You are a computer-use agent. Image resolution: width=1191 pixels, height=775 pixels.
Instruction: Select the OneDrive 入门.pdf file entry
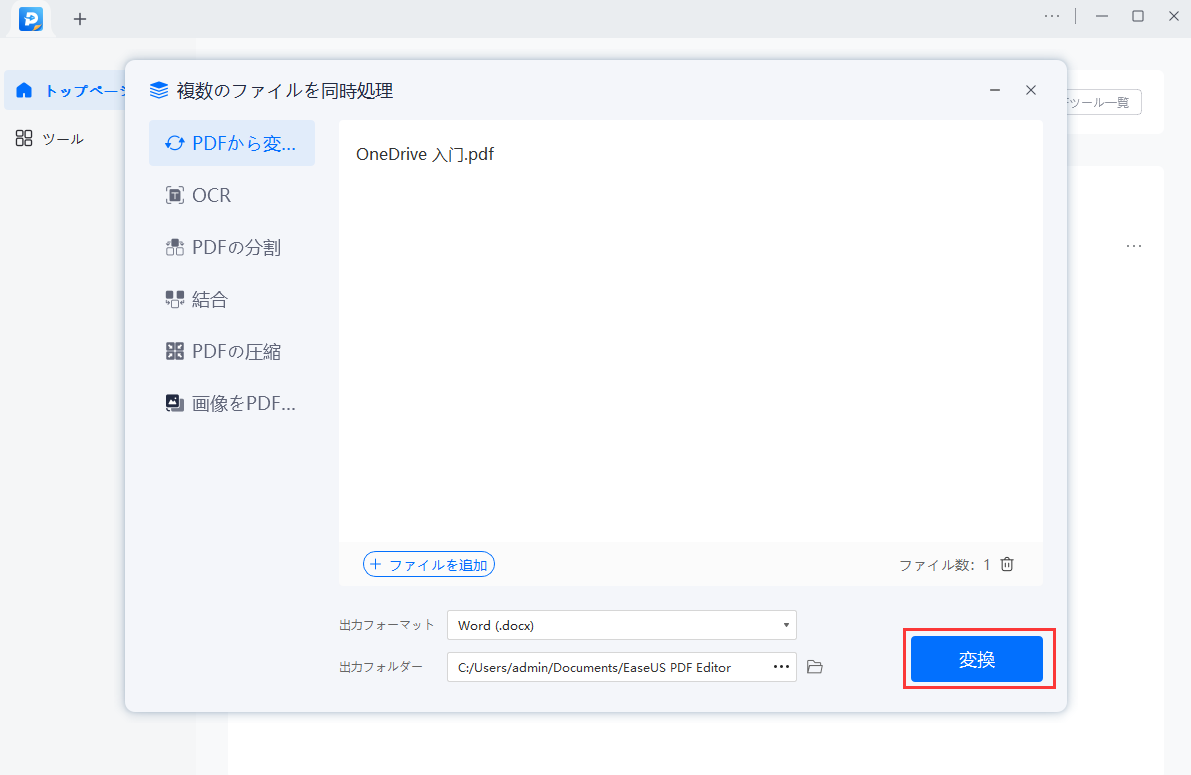425,154
